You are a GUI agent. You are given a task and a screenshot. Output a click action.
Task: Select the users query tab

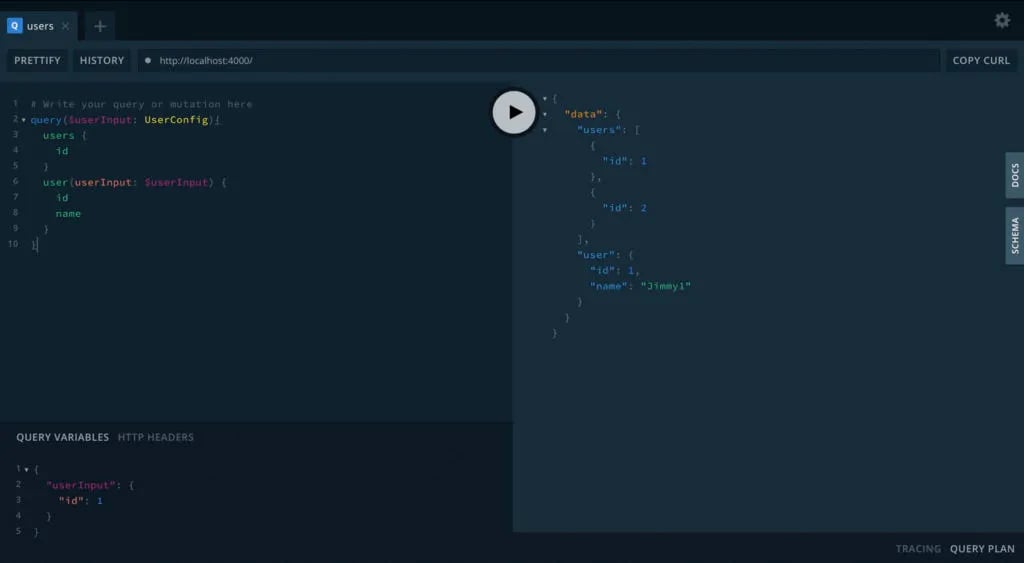(x=39, y=26)
